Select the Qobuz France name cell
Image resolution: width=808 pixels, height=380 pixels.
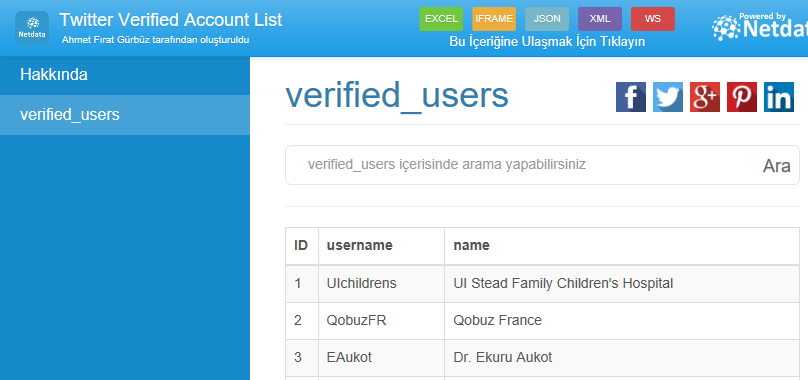click(x=622, y=321)
